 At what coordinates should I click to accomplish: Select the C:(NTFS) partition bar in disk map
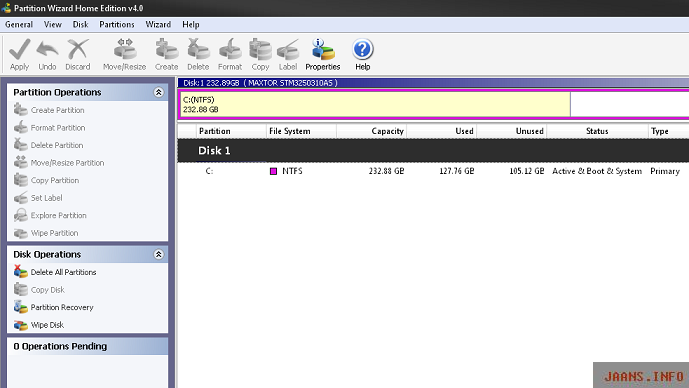pos(375,105)
